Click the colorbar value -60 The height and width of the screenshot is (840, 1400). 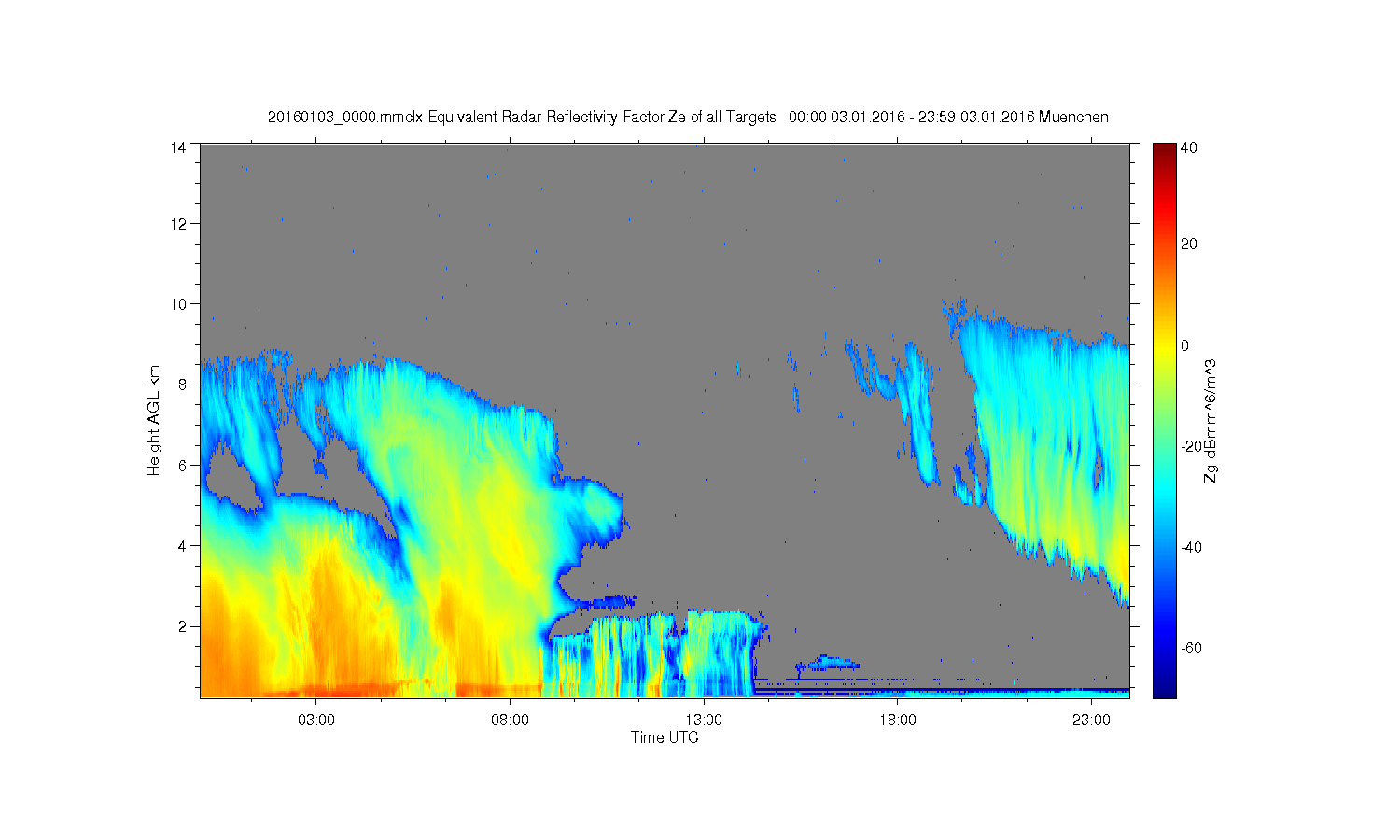tap(1191, 648)
